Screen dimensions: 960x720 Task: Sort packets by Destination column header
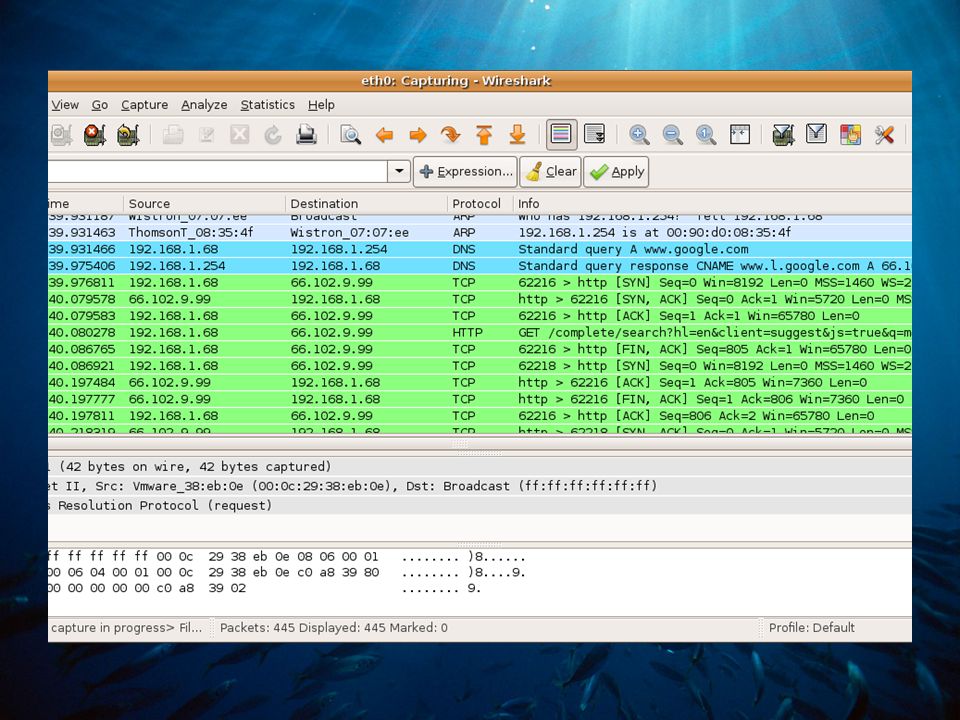[366, 203]
